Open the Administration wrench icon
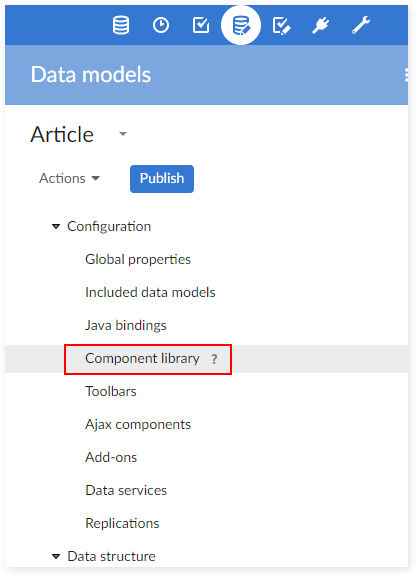Image resolution: width=417 pixels, height=576 pixels. click(361, 25)
